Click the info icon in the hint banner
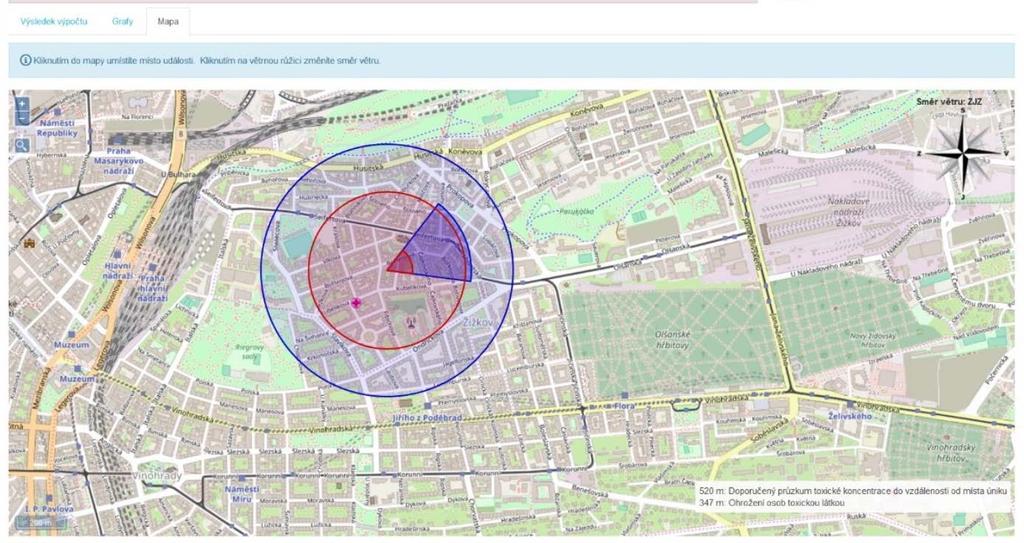 (25, 60)
